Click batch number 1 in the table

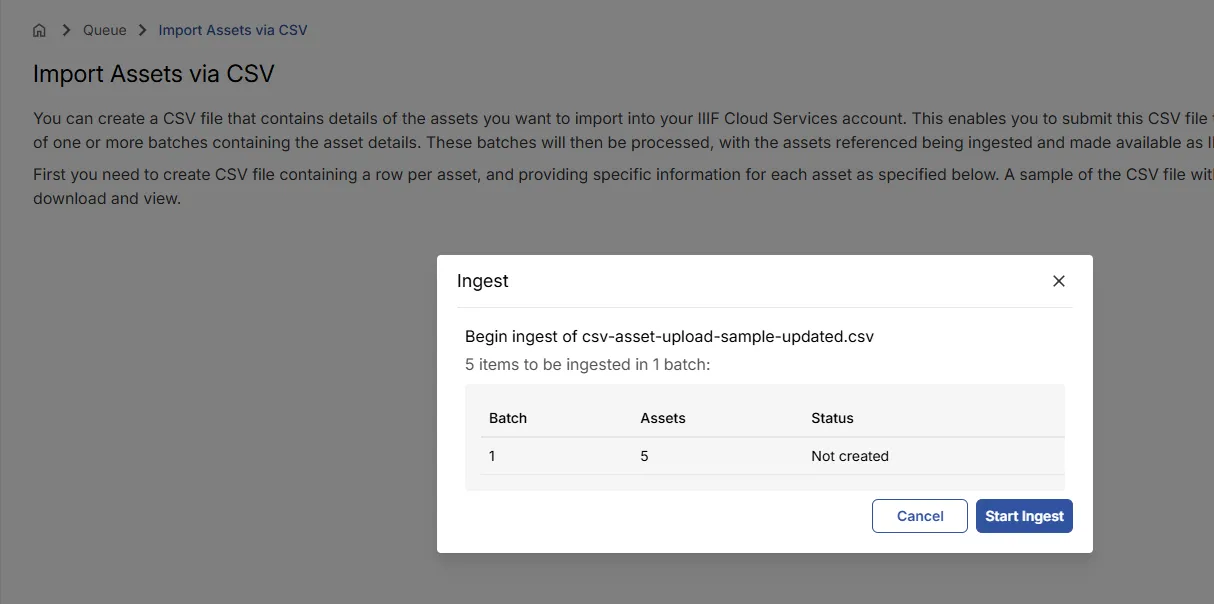pos(491,456)
